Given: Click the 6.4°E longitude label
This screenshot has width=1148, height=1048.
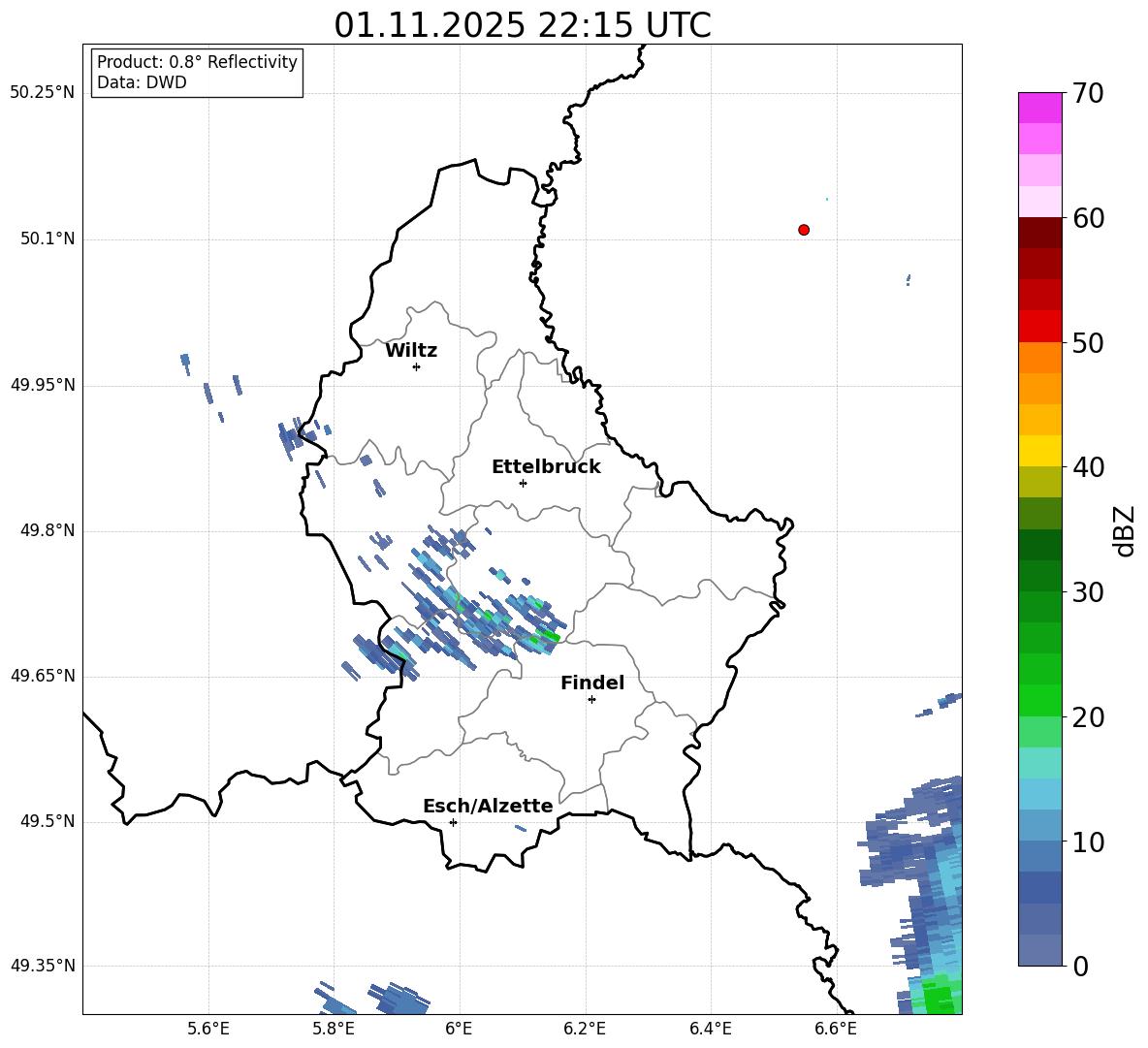Looking at the screenshot, I should point(710,1029).
